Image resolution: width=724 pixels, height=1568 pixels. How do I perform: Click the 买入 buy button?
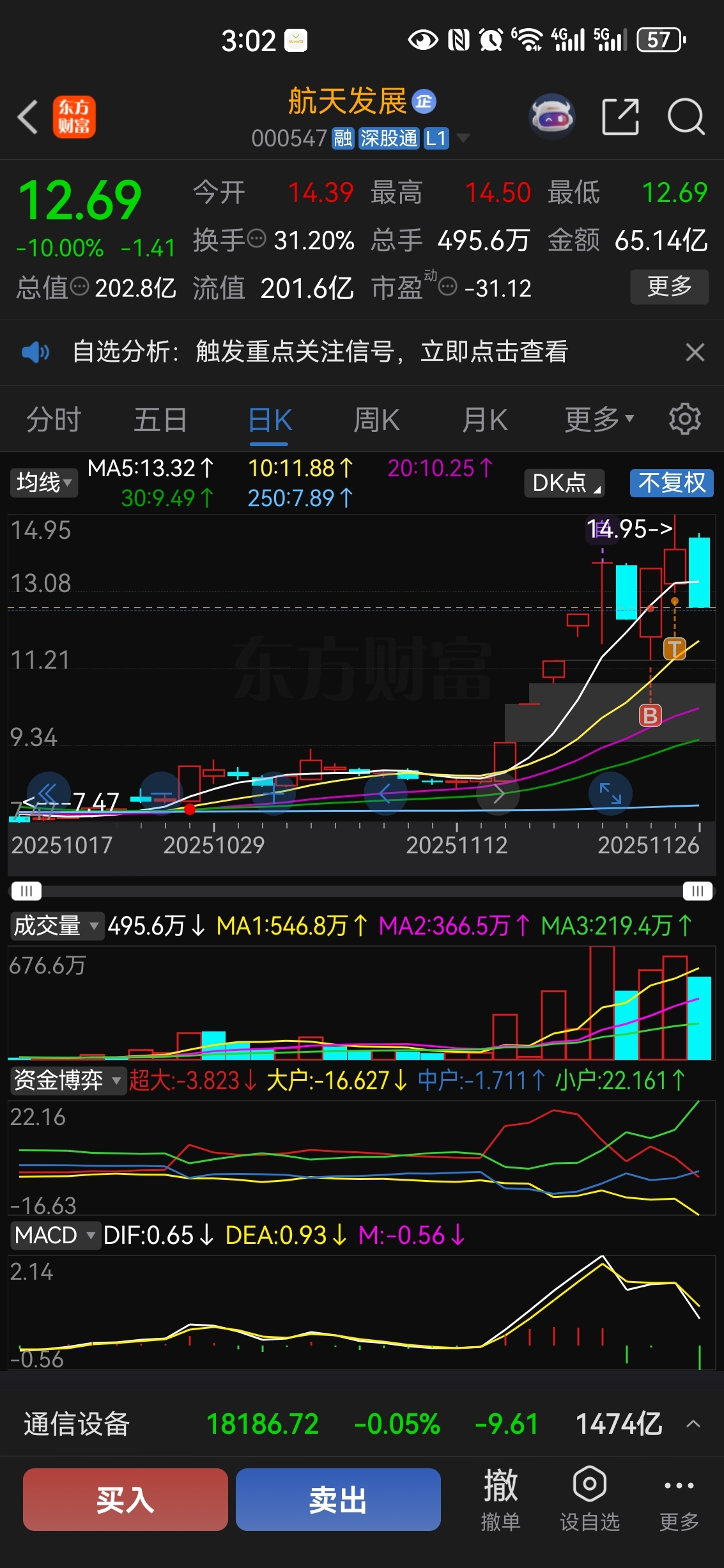point(125,1499)
